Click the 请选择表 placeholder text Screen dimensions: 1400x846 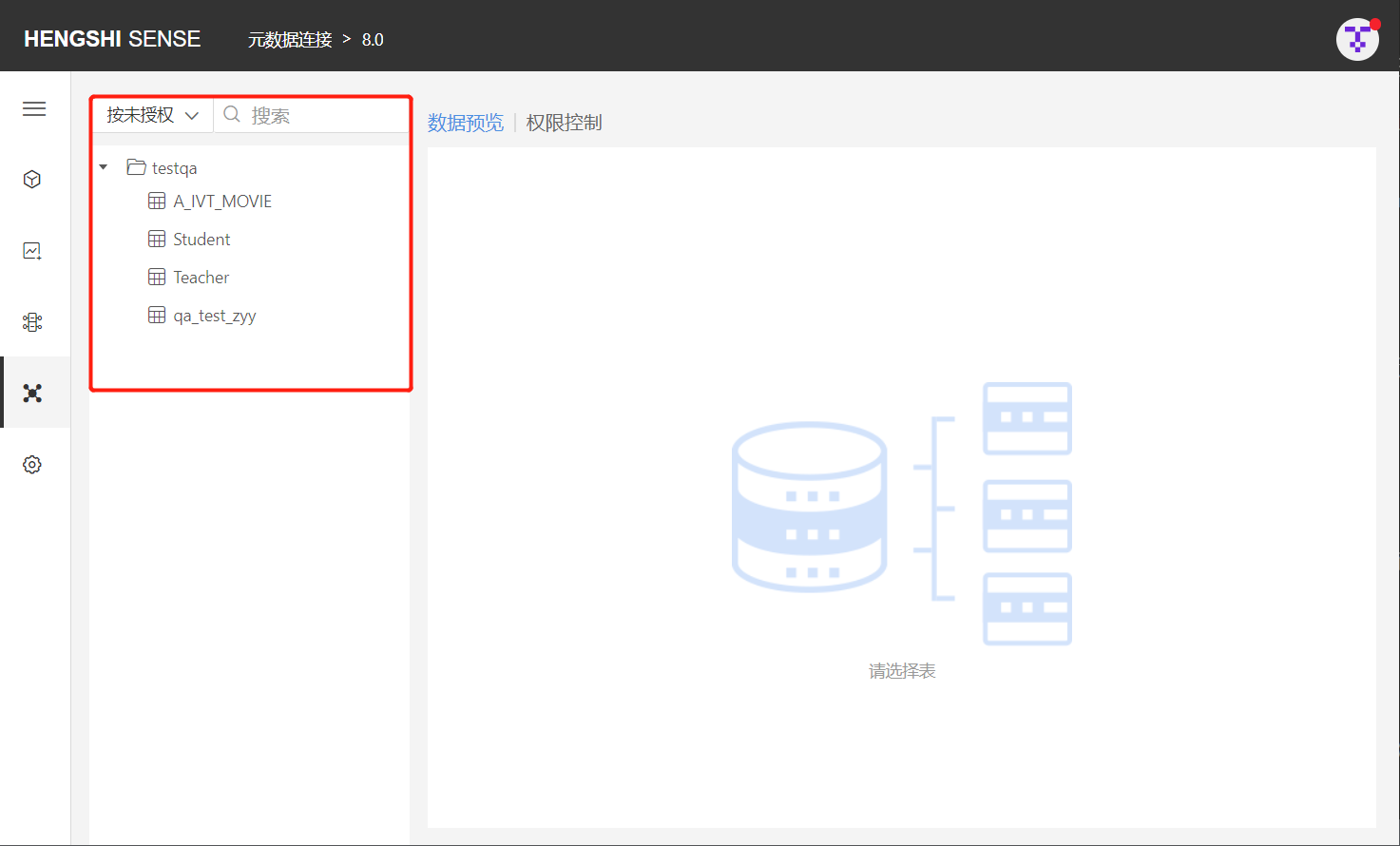tap(902, 671)
